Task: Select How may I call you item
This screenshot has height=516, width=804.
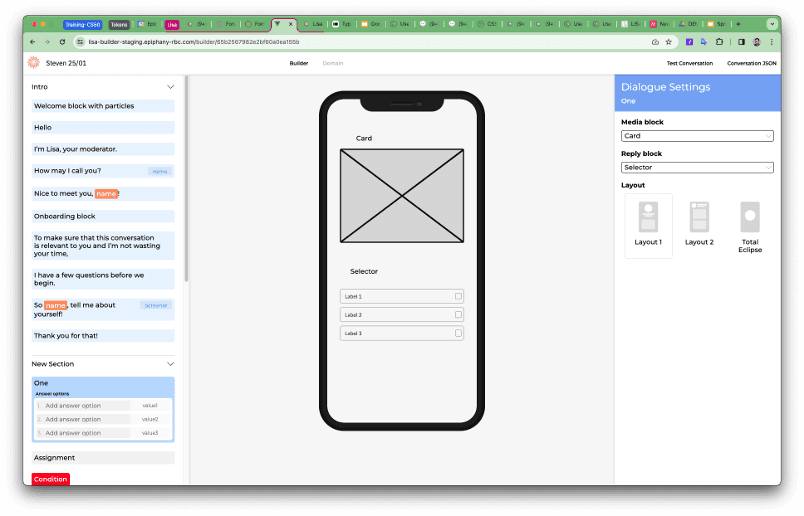Action: [103, 171]
